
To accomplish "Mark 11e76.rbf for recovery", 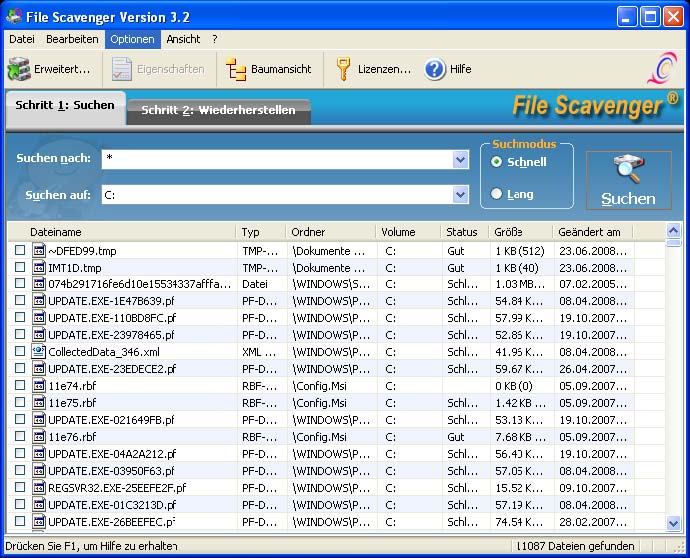I will [x=20, y=436].
